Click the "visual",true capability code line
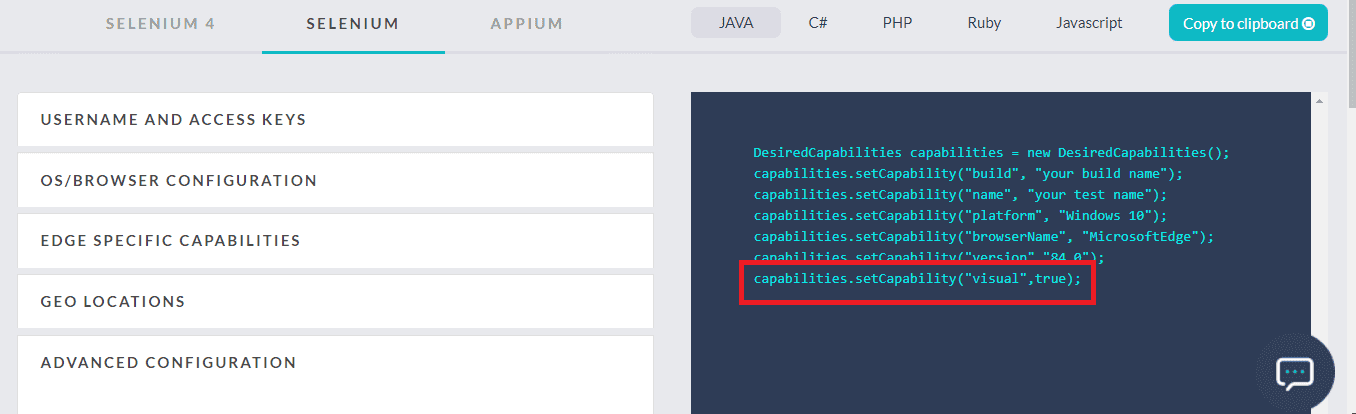1356x414 pixels. (x=917, y=278)
